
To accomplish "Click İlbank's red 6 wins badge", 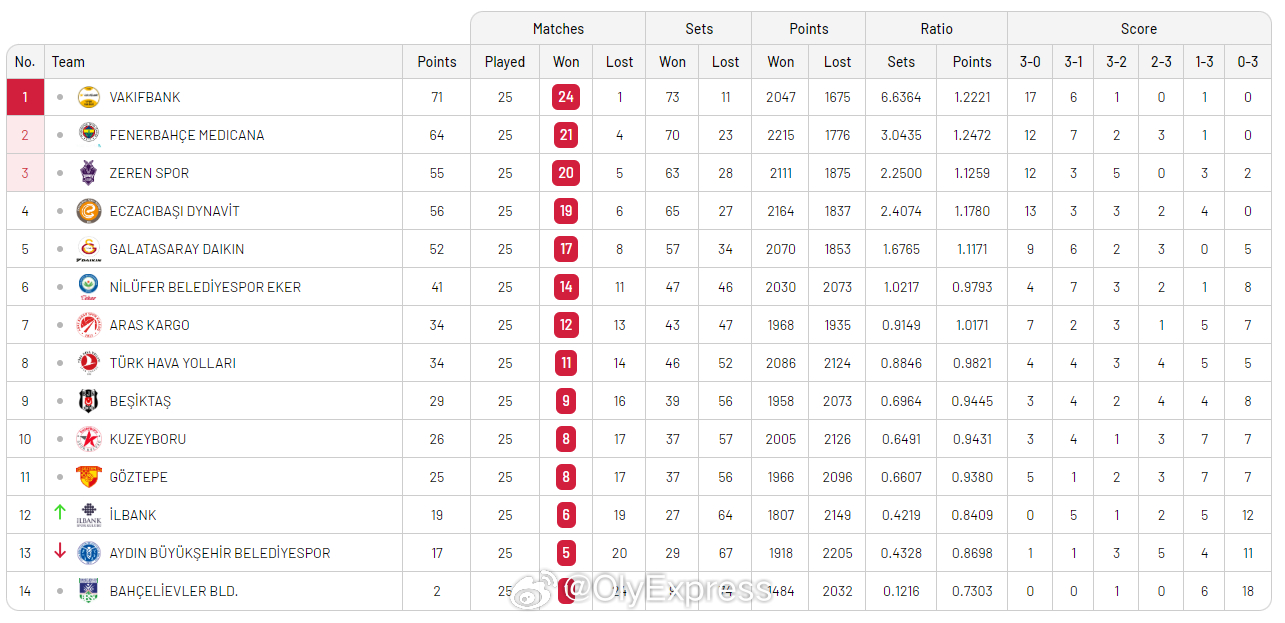I will pos(566,515).
